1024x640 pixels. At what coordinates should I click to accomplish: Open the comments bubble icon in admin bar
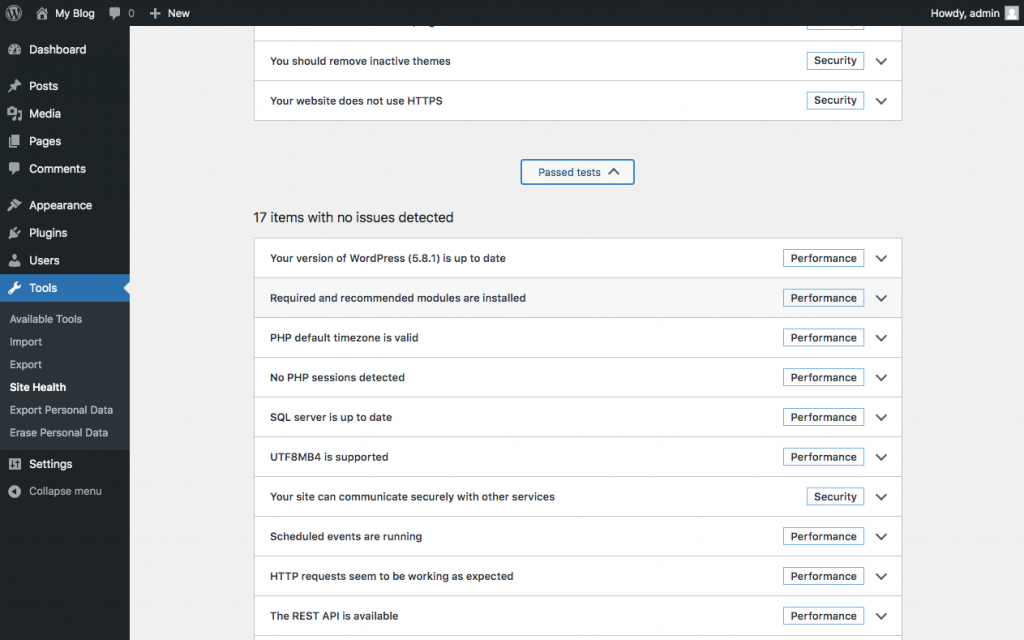point(115,13)
